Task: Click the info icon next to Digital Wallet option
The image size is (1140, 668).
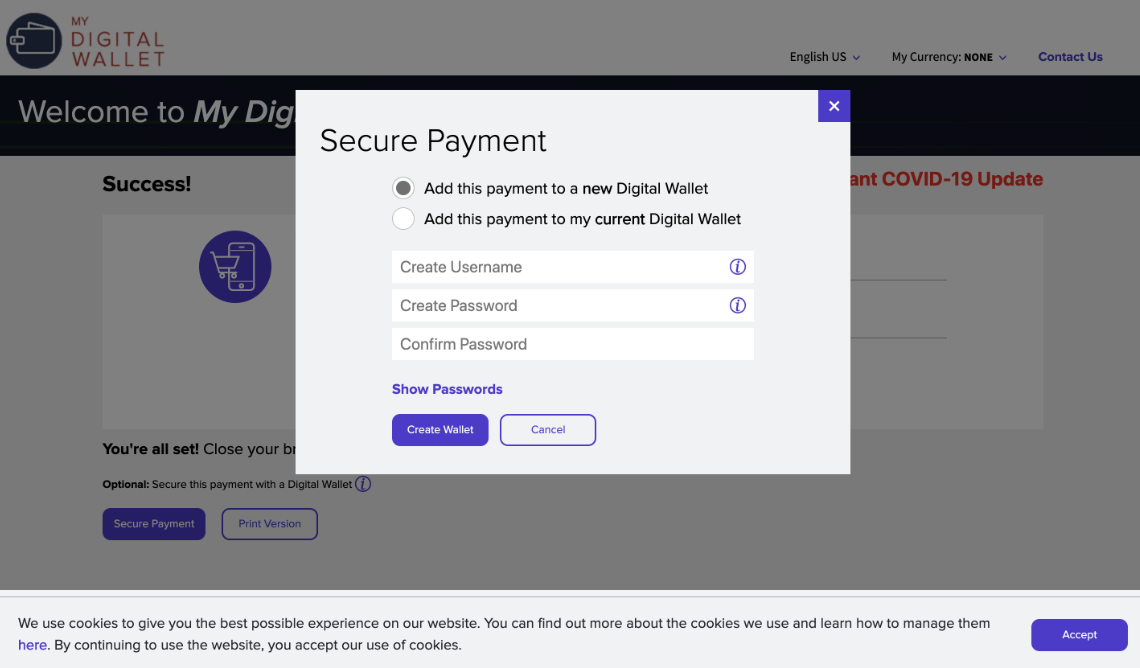Action: click(x=363, y=484)
